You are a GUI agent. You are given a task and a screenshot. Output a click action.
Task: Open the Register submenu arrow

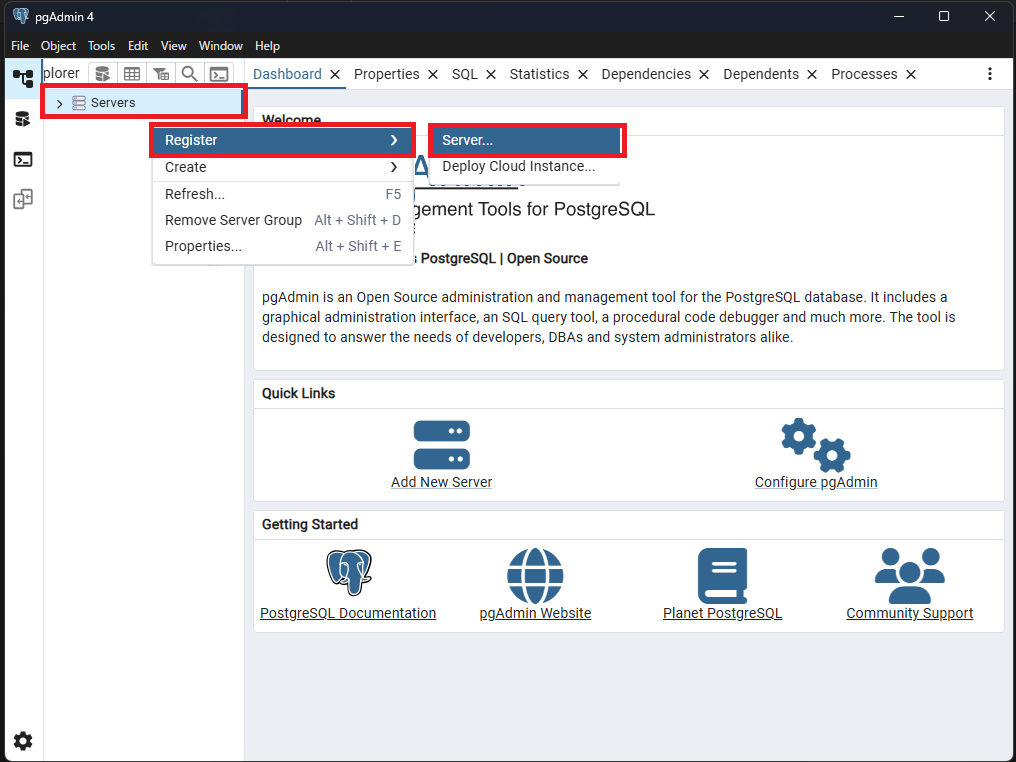(x=394, y=140)
